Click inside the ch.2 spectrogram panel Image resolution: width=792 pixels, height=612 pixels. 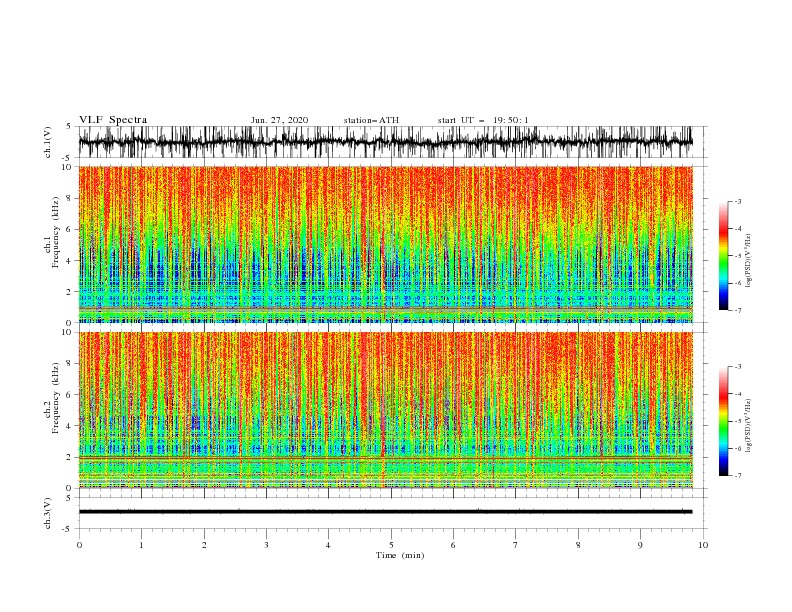[386, 410]
